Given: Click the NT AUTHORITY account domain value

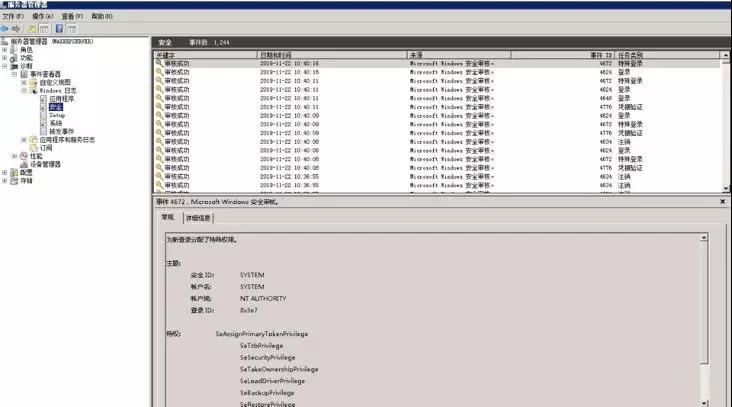Looking at the screenshot, I should point(263,299).
